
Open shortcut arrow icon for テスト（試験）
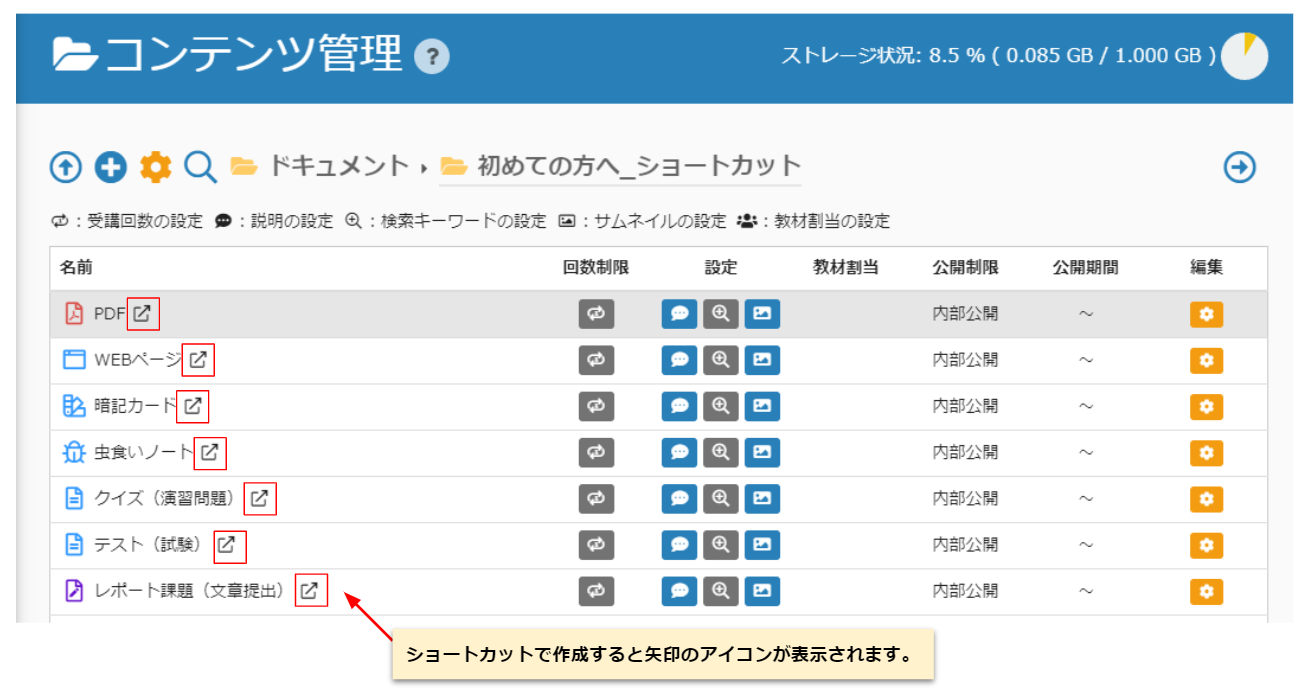[x=229, y=546]
